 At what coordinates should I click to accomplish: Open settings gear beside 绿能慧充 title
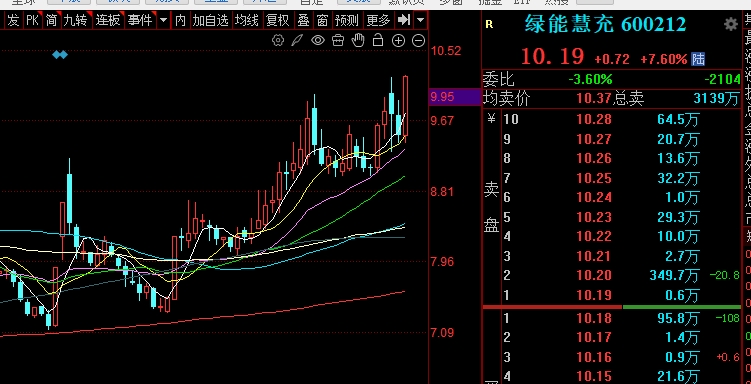point(731,24)
